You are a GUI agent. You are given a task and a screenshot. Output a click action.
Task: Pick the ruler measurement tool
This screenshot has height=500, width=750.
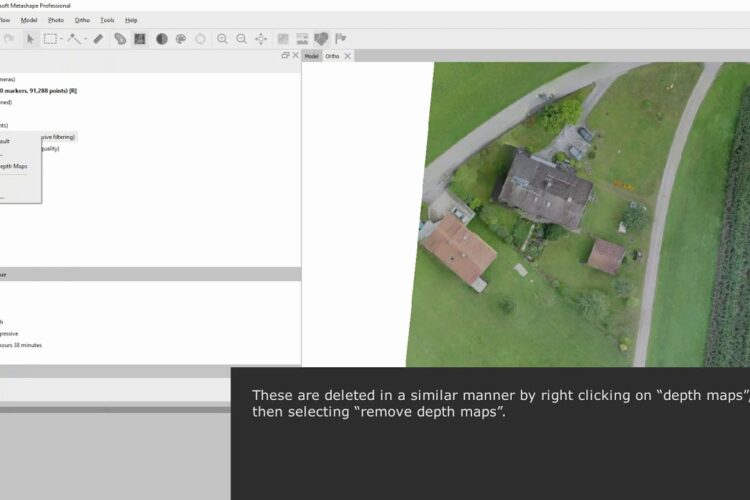pyautogui.click(x=98, y=39)
